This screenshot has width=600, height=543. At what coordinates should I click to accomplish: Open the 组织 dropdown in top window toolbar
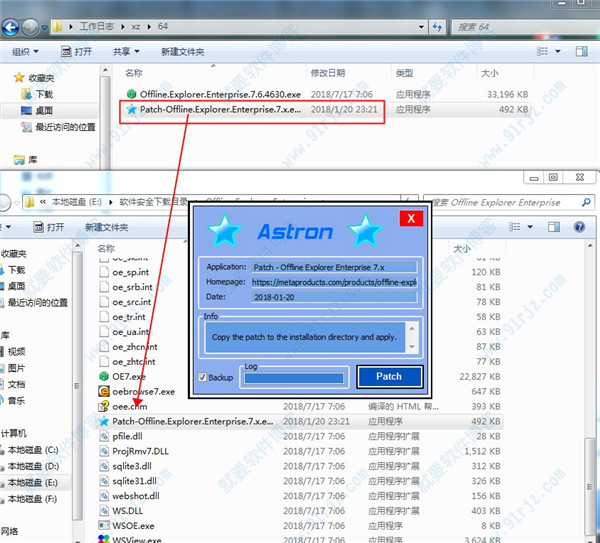tap(25, 51)
